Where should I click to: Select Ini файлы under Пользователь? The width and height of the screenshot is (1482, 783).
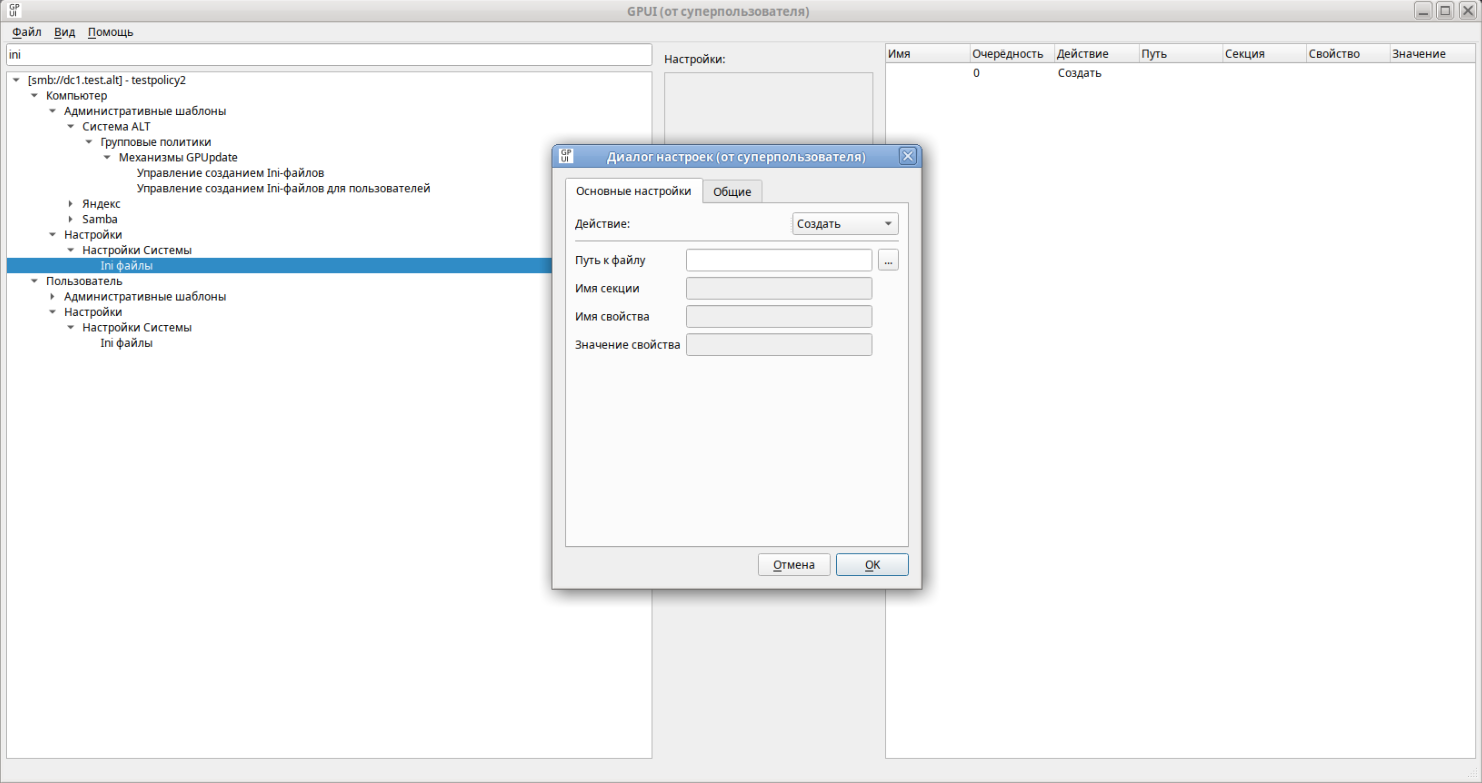coord(126,343)
